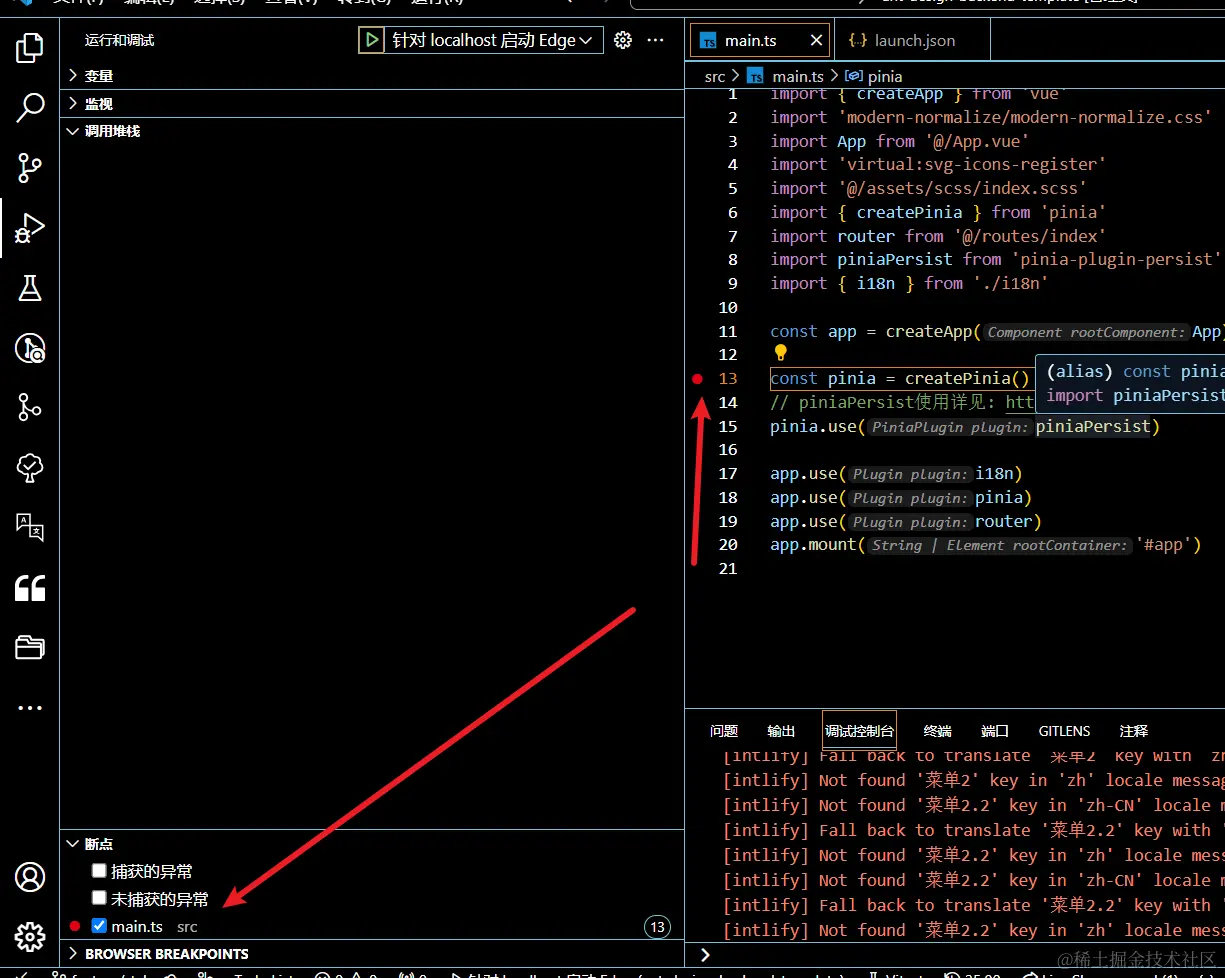Image resolution: width=1225 pixels, height=978 pixels.
Task: Open the 端口 panel tab
Action: pyautogui.click(x=995, y=731)
